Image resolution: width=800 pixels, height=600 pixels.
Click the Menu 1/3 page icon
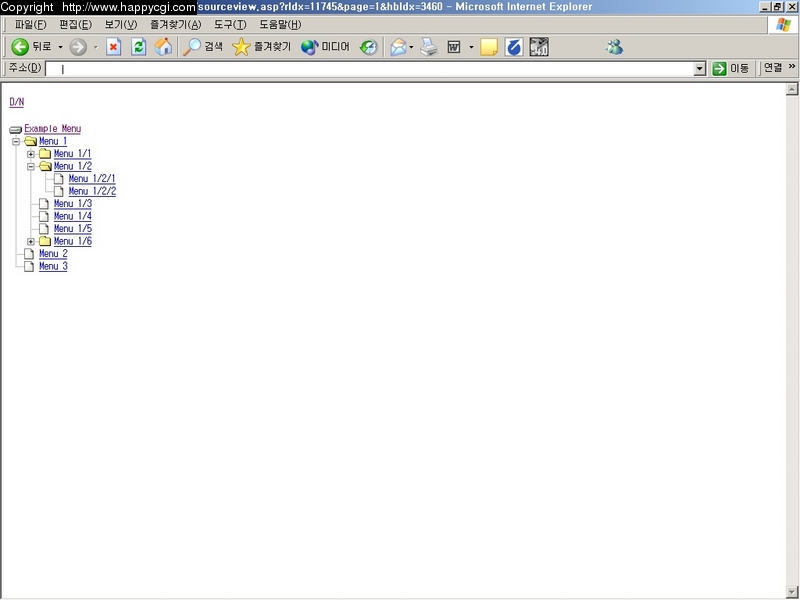pos(44,204)
